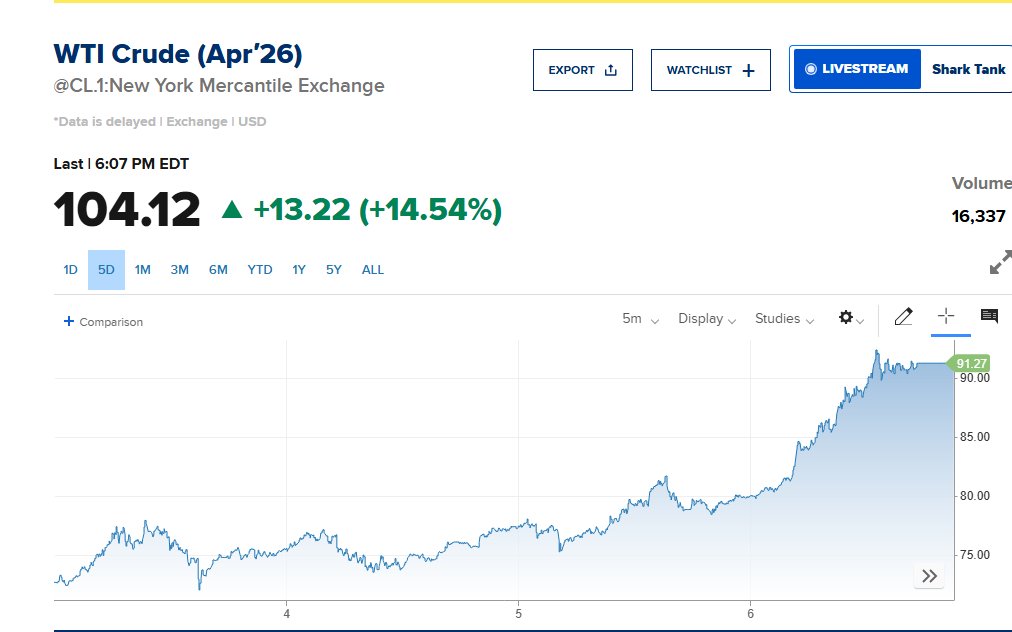The height and width of the screenshot is (632, 1012).
Task: Select the 1D time range
Action: pos(70,270)
